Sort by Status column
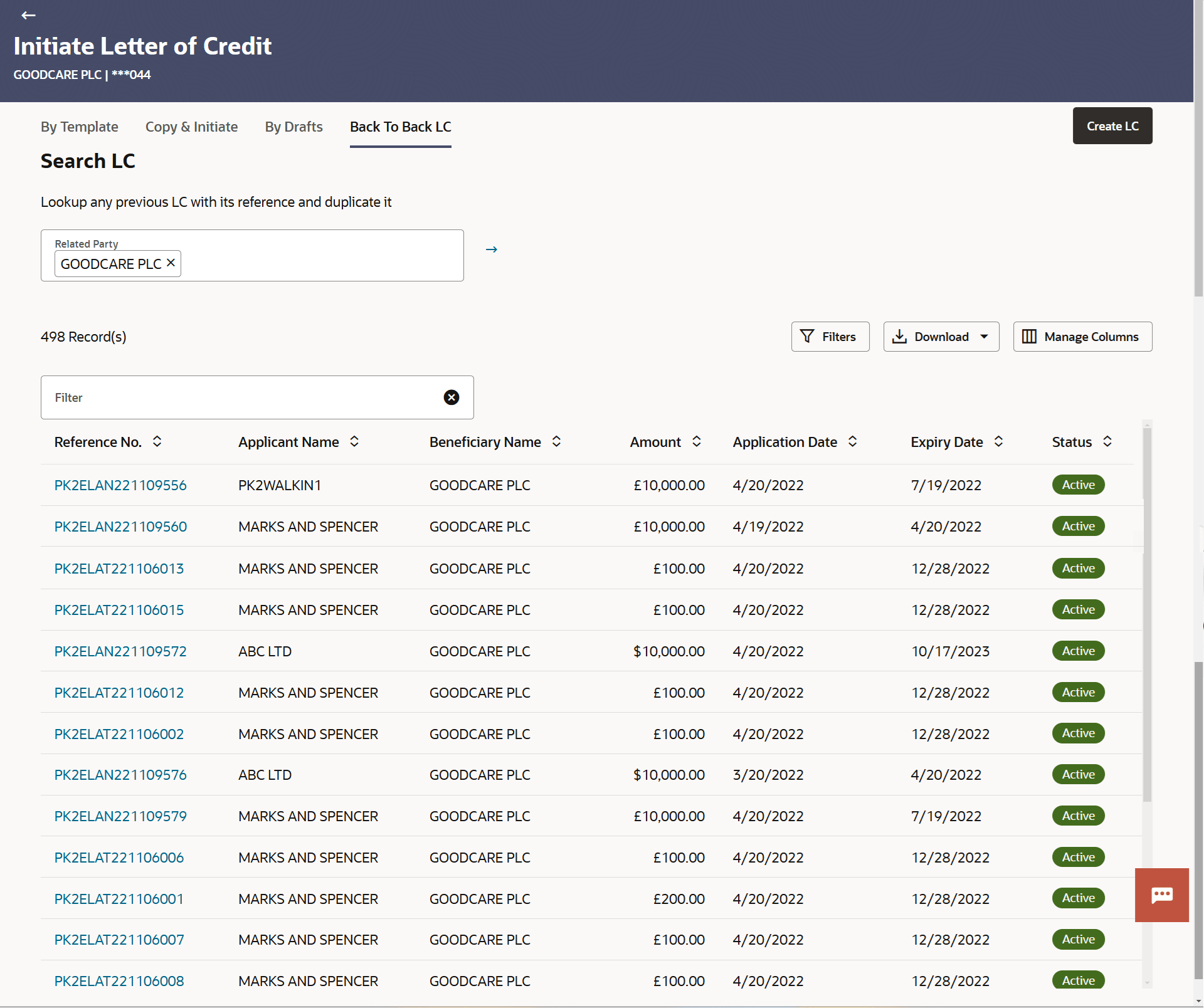 click(1107, 442)
